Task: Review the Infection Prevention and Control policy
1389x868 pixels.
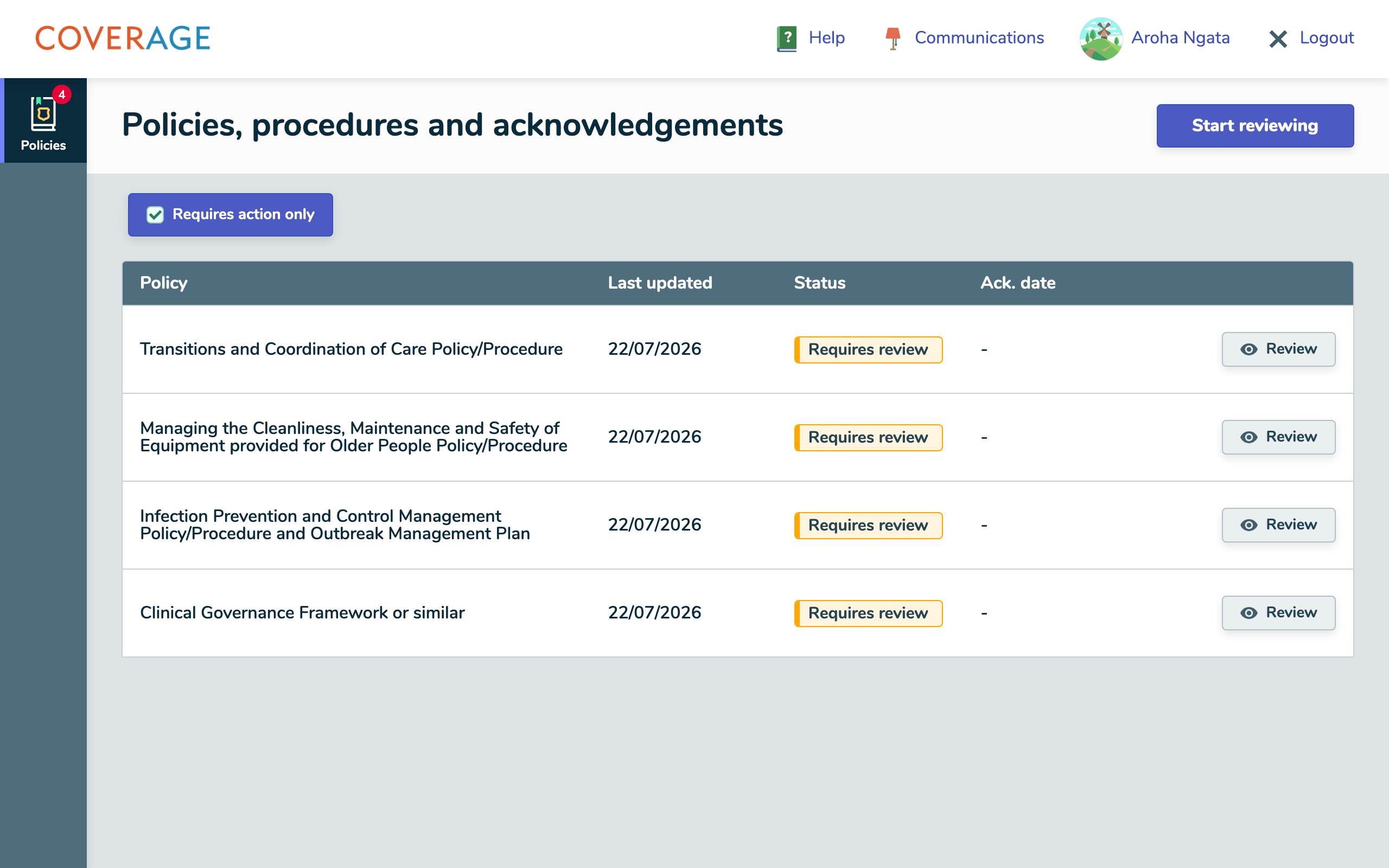Action: [1278, 525]
